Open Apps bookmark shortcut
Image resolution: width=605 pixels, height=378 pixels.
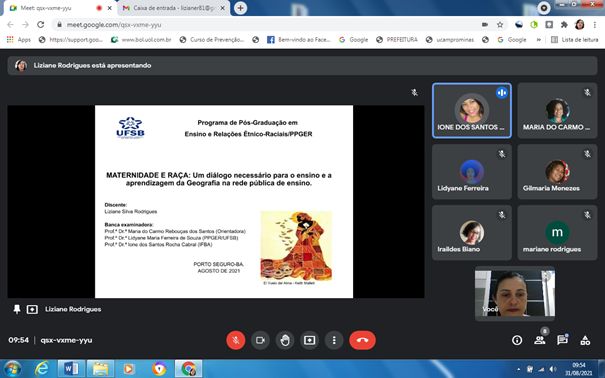(x=19, y=40)
